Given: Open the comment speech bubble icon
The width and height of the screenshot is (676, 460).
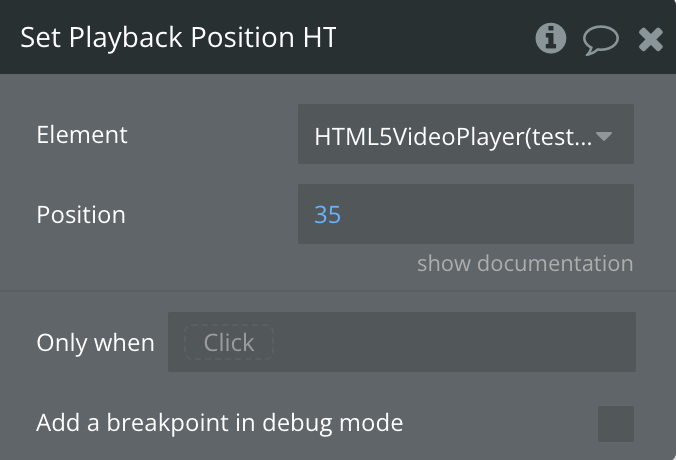Looking at the screenshot, I should [x=601, y=40].
